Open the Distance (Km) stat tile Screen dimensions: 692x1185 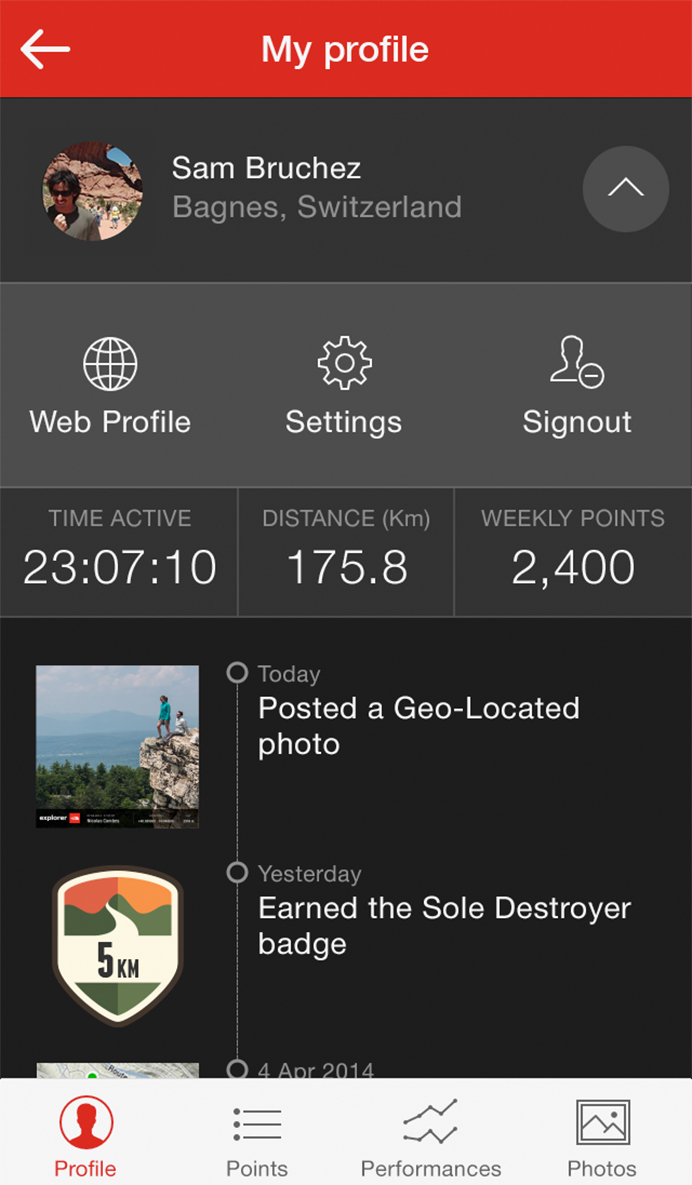tap(346, 552)
